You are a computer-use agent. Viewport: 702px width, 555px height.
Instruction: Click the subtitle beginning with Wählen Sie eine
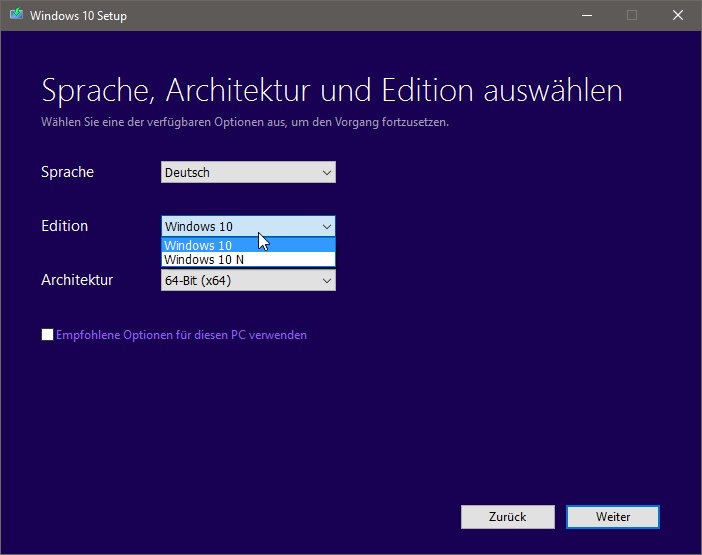point(245,122)
